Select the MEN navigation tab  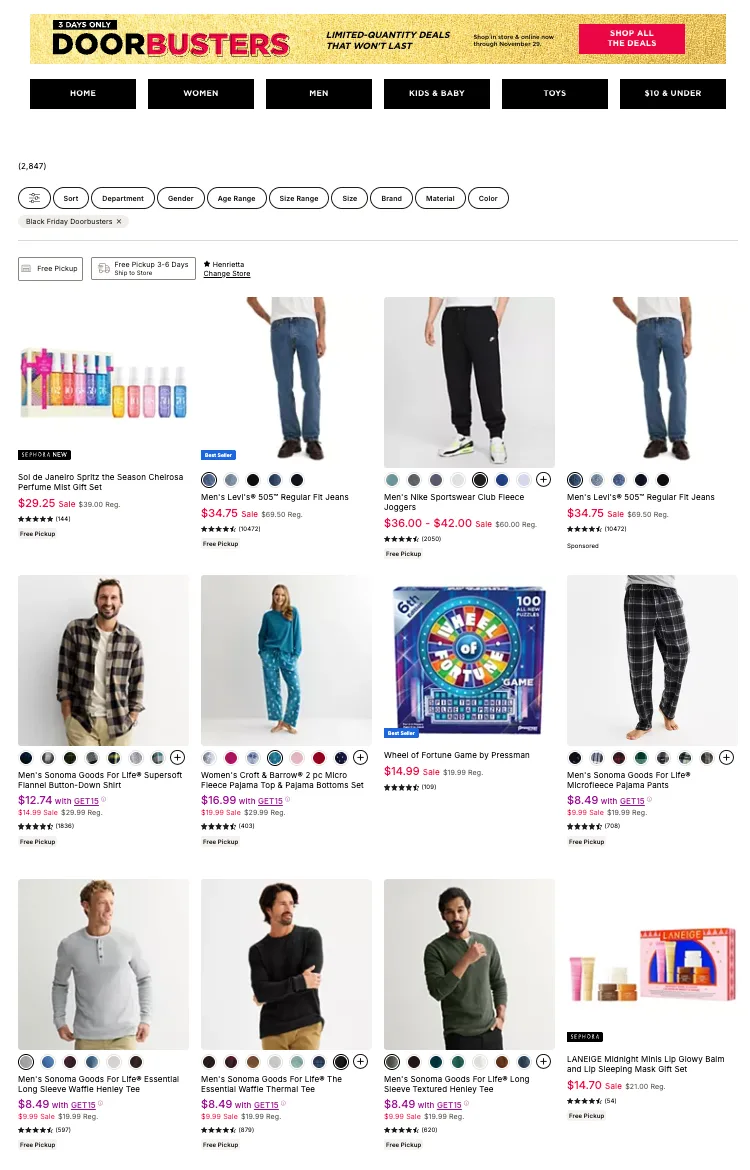(318, 93)
